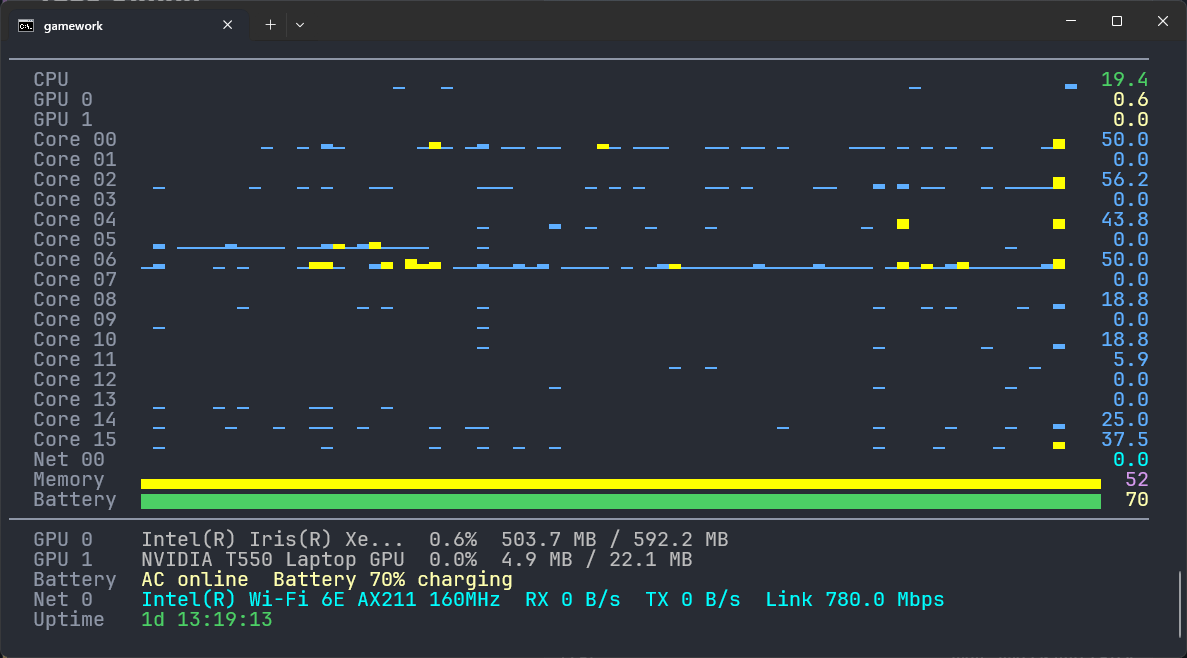Click the Core 02 value 56.2

[x=1124, y=179]
